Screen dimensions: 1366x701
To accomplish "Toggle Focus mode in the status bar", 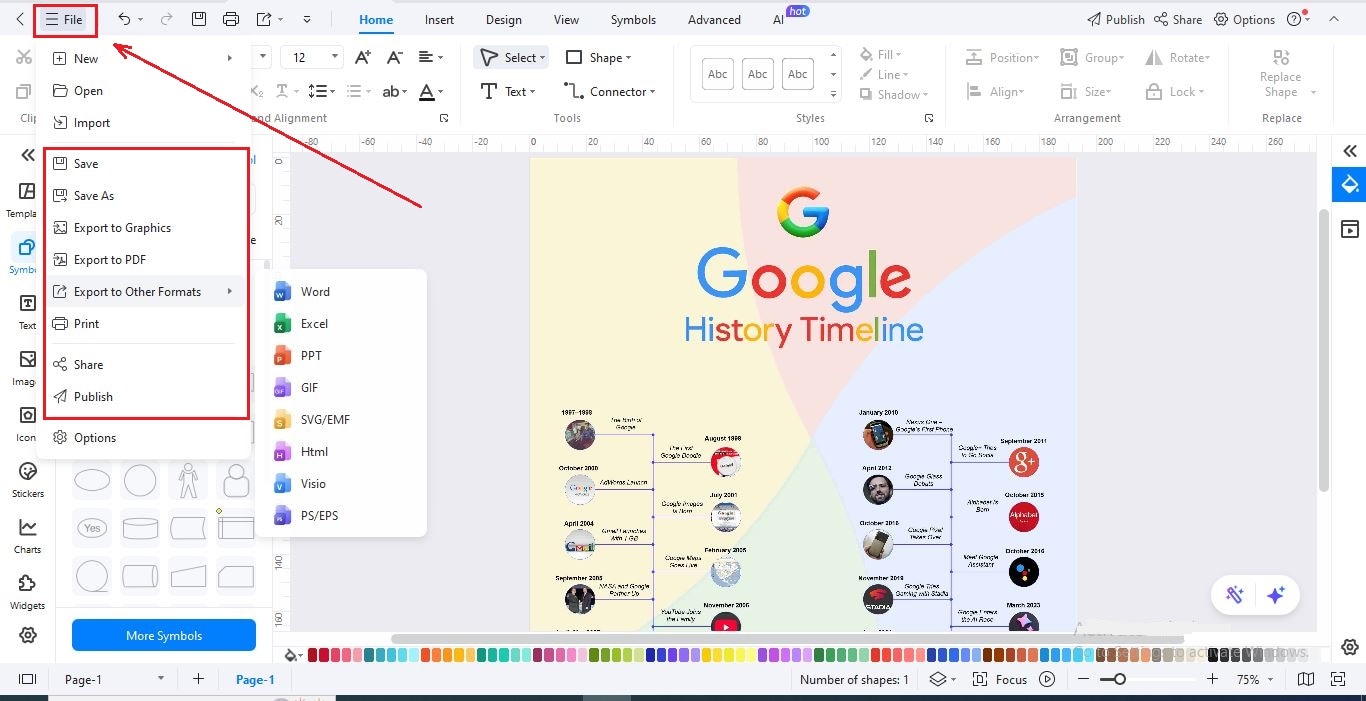I will 1000,679.
